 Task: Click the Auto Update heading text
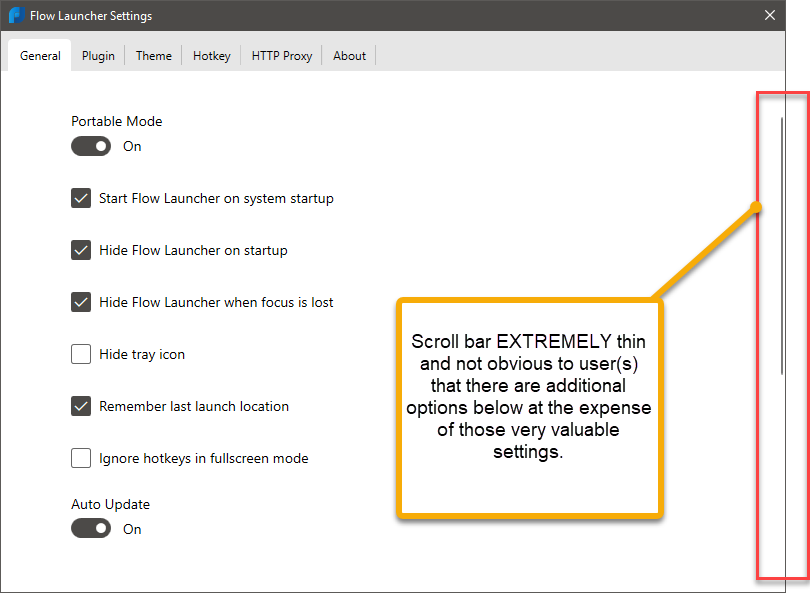(111, 504)
